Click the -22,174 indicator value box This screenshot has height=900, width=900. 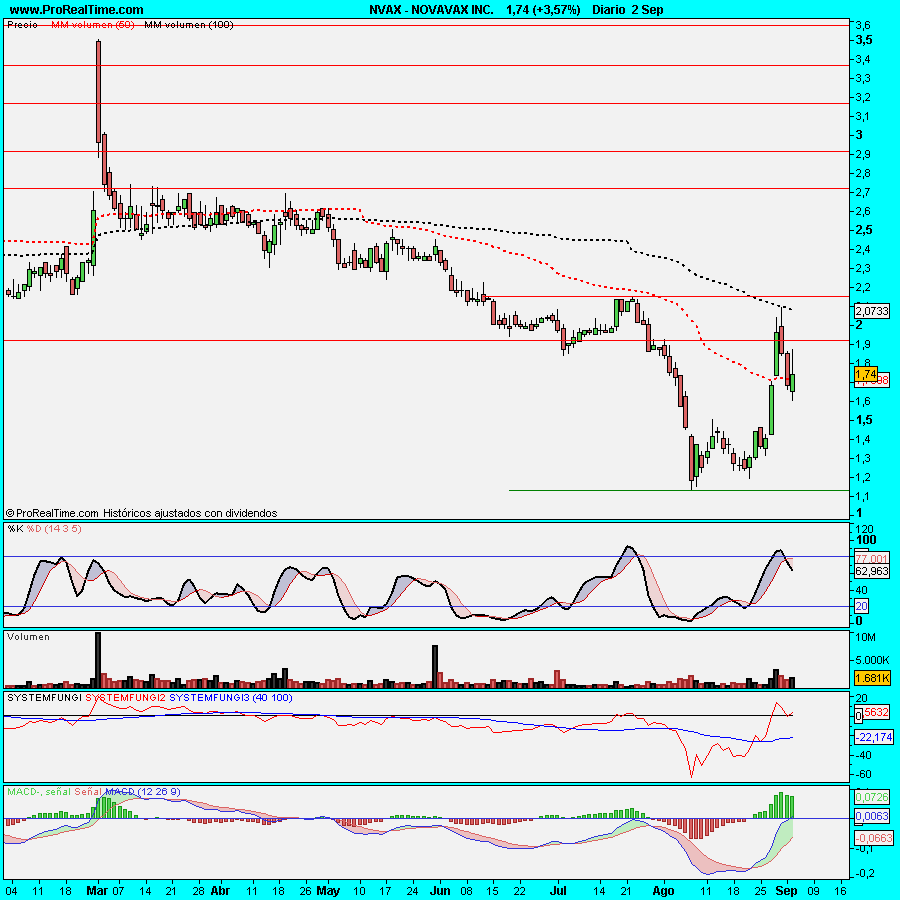click(x=874, y=737)
